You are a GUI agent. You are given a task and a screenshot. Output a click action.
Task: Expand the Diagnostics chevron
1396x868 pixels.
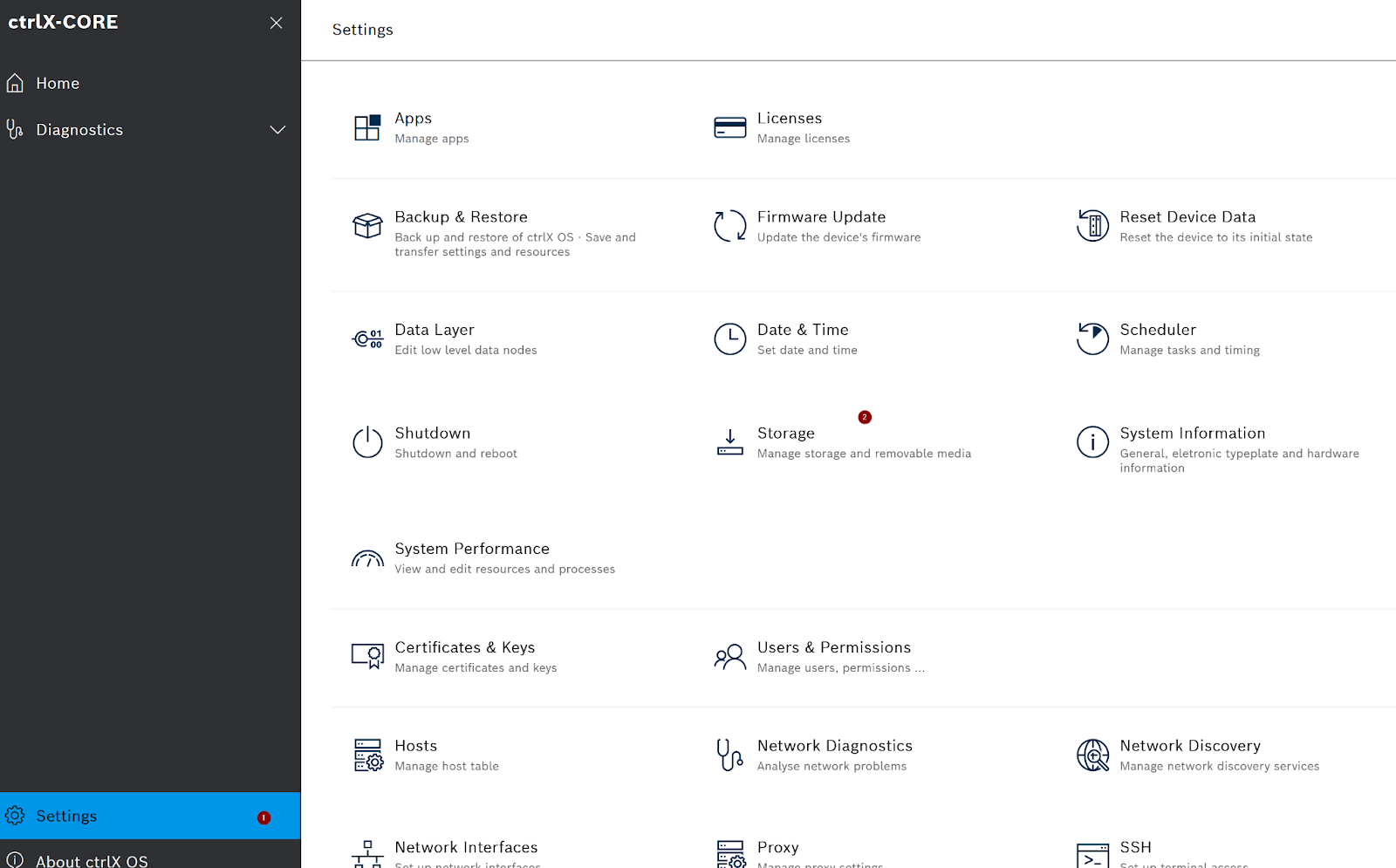click(277, 130)
